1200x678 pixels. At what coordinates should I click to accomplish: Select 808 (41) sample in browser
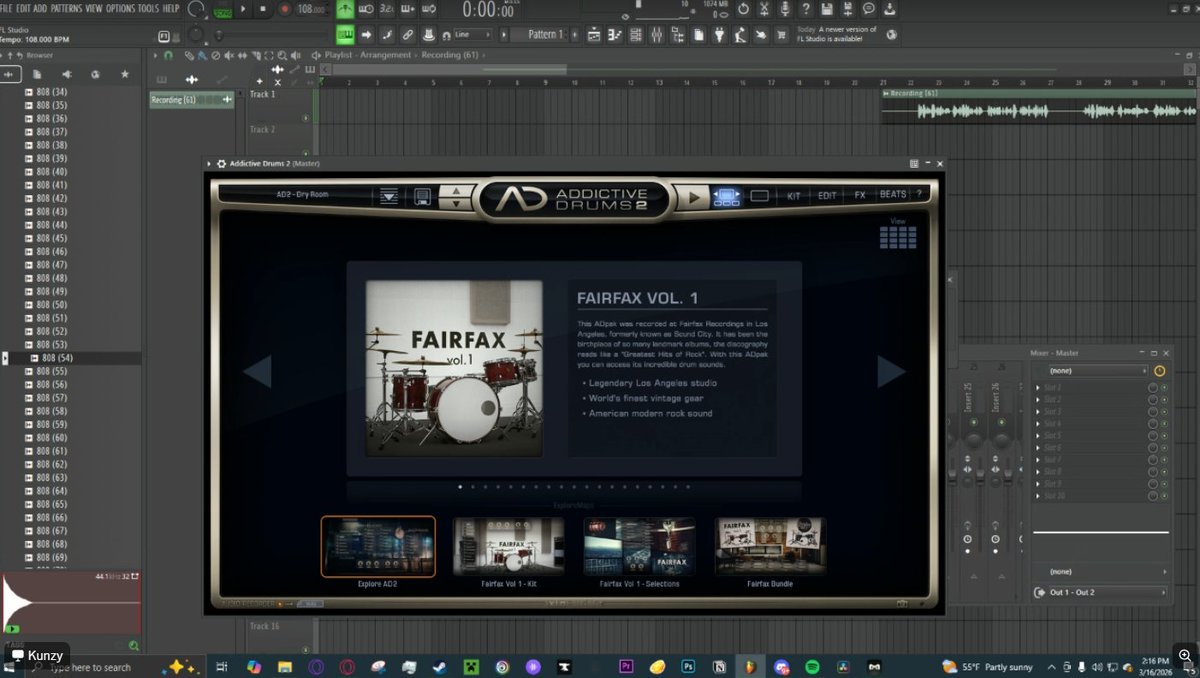pyautogui.click(x=52, y=185)
